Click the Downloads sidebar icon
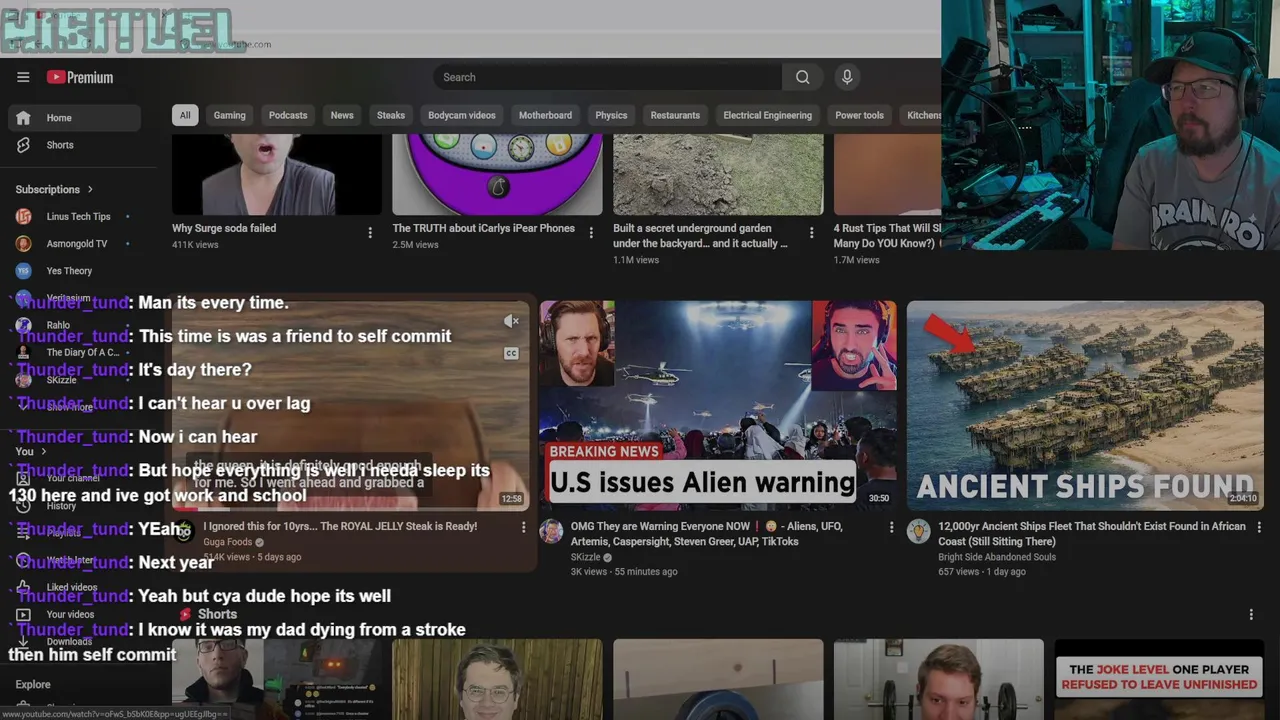The width and height of the screenshot is (1280, 720). pyautogui.click(x=23, y=641)
